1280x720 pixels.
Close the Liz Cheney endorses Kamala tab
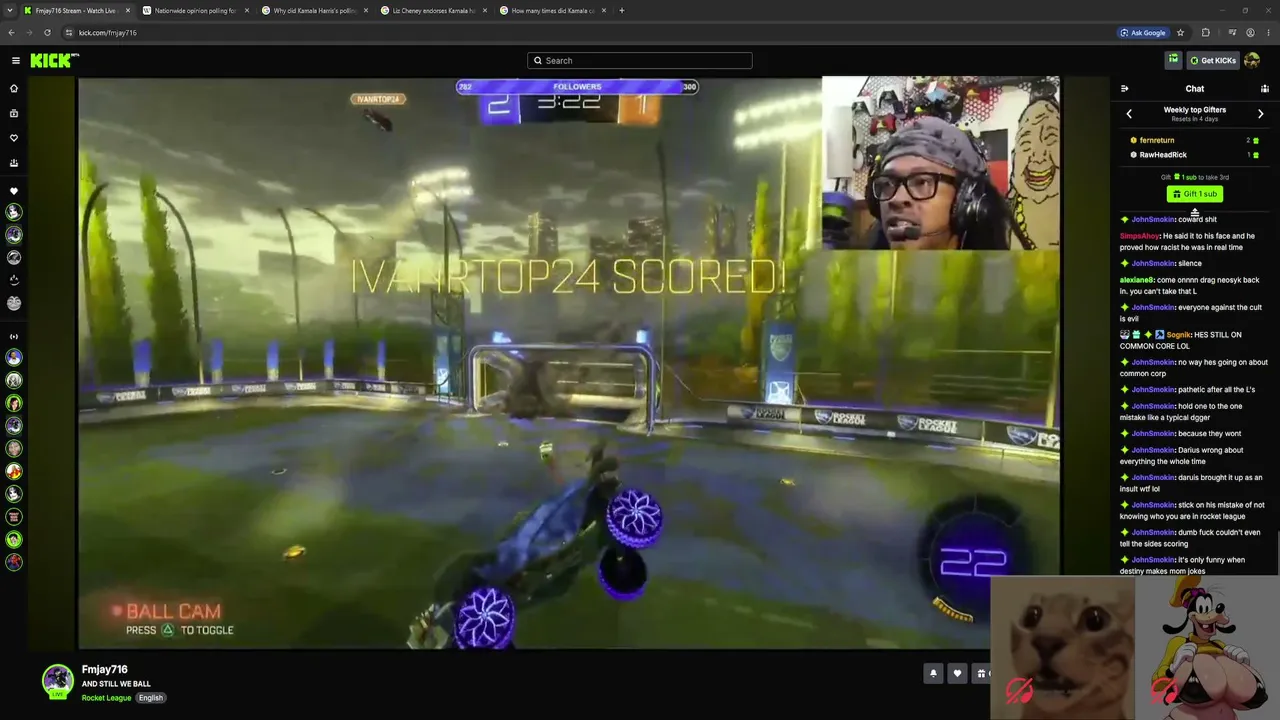click(485, 10)
